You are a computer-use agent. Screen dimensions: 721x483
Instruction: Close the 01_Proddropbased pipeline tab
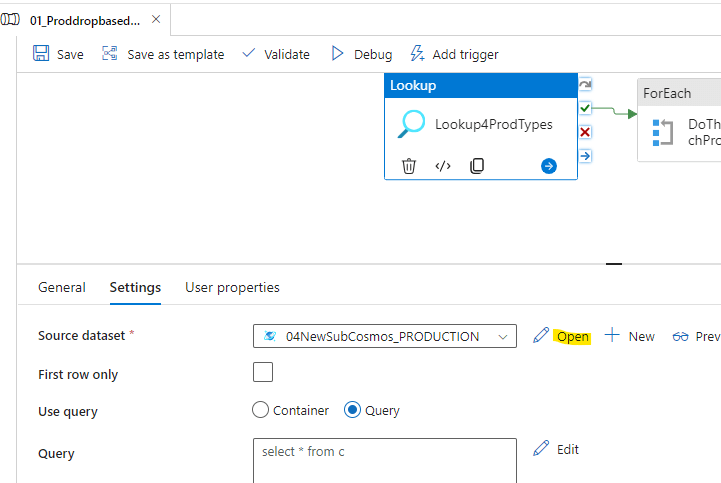156,19
